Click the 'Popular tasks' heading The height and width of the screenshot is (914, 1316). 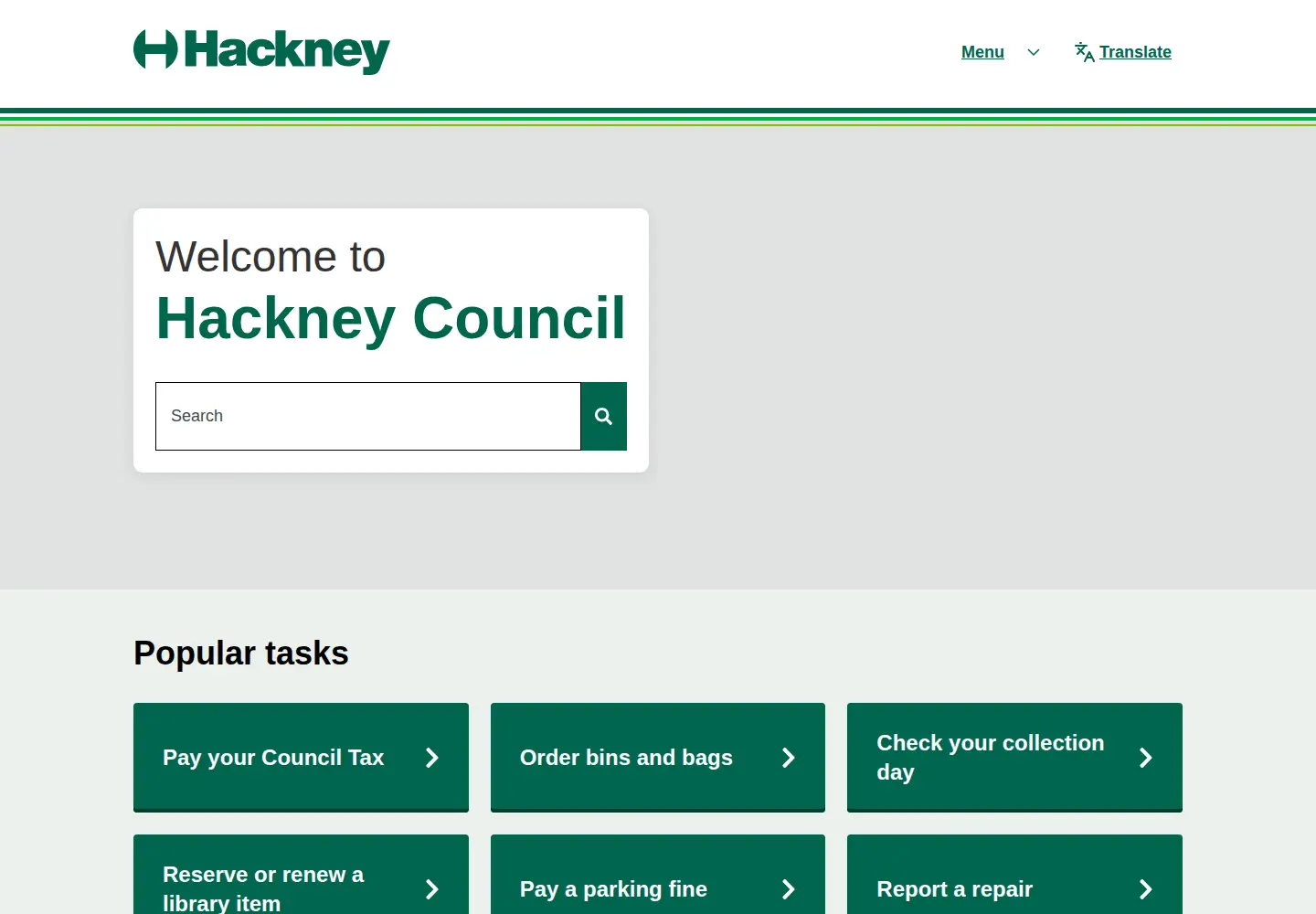(241, 654)
